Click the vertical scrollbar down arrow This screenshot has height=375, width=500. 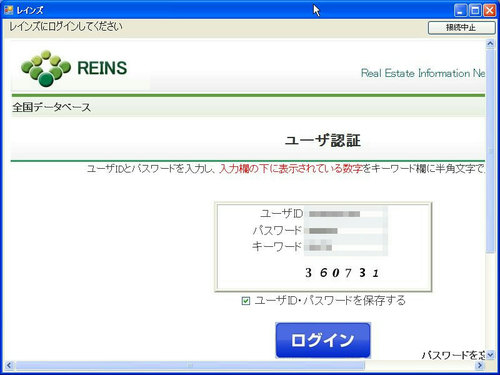tap(490, 355)
